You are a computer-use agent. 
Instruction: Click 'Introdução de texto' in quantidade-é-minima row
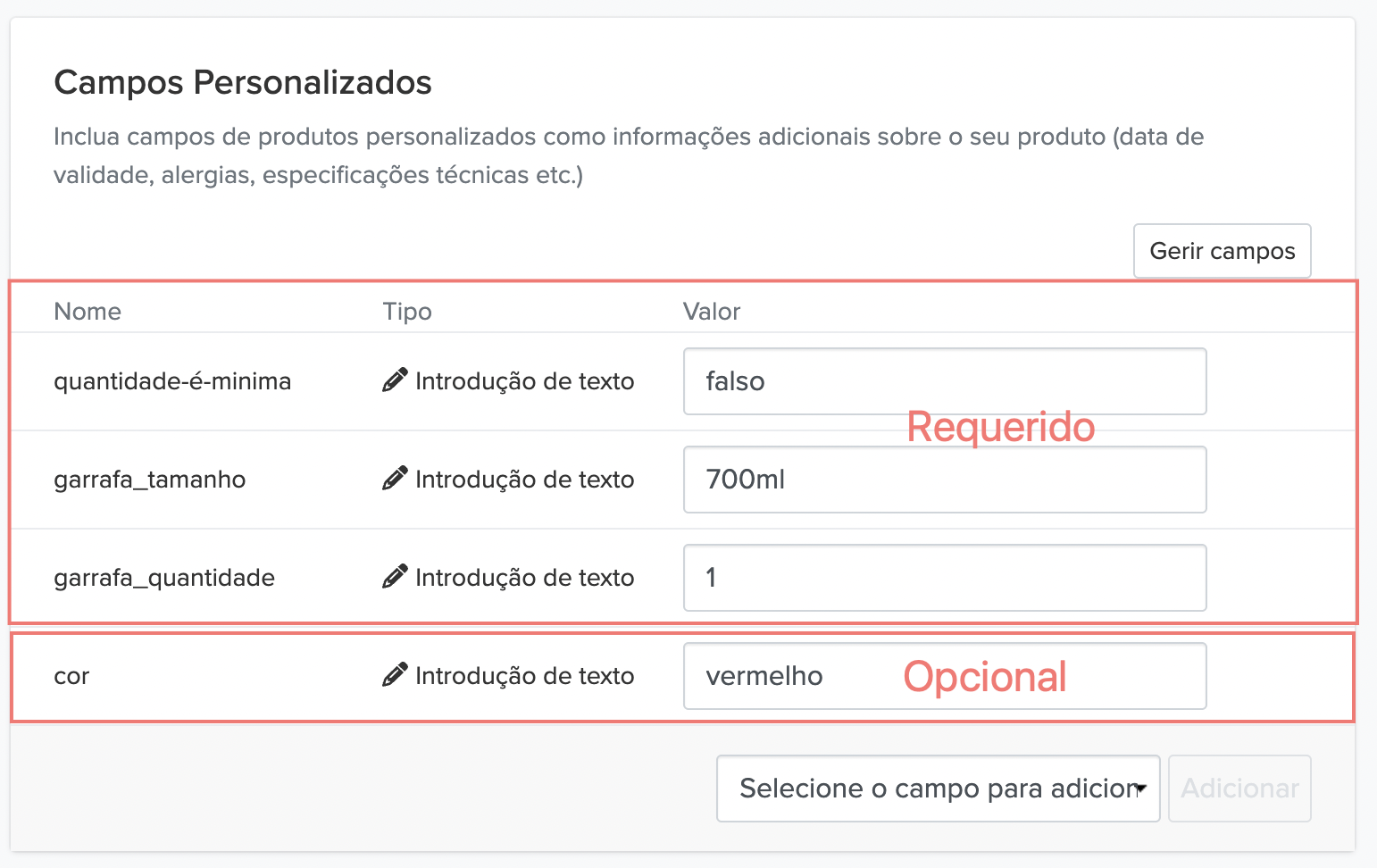click(x=525, y=381)
